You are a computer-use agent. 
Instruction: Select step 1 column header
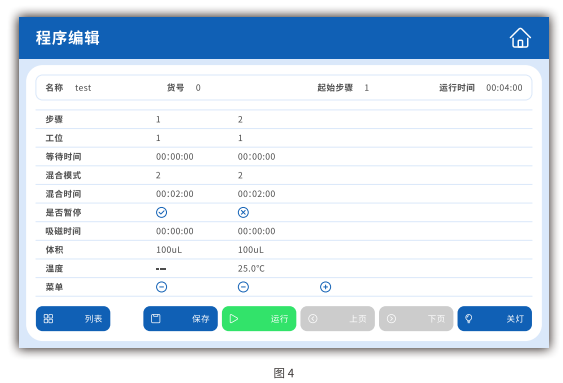[x=158, y=119]
